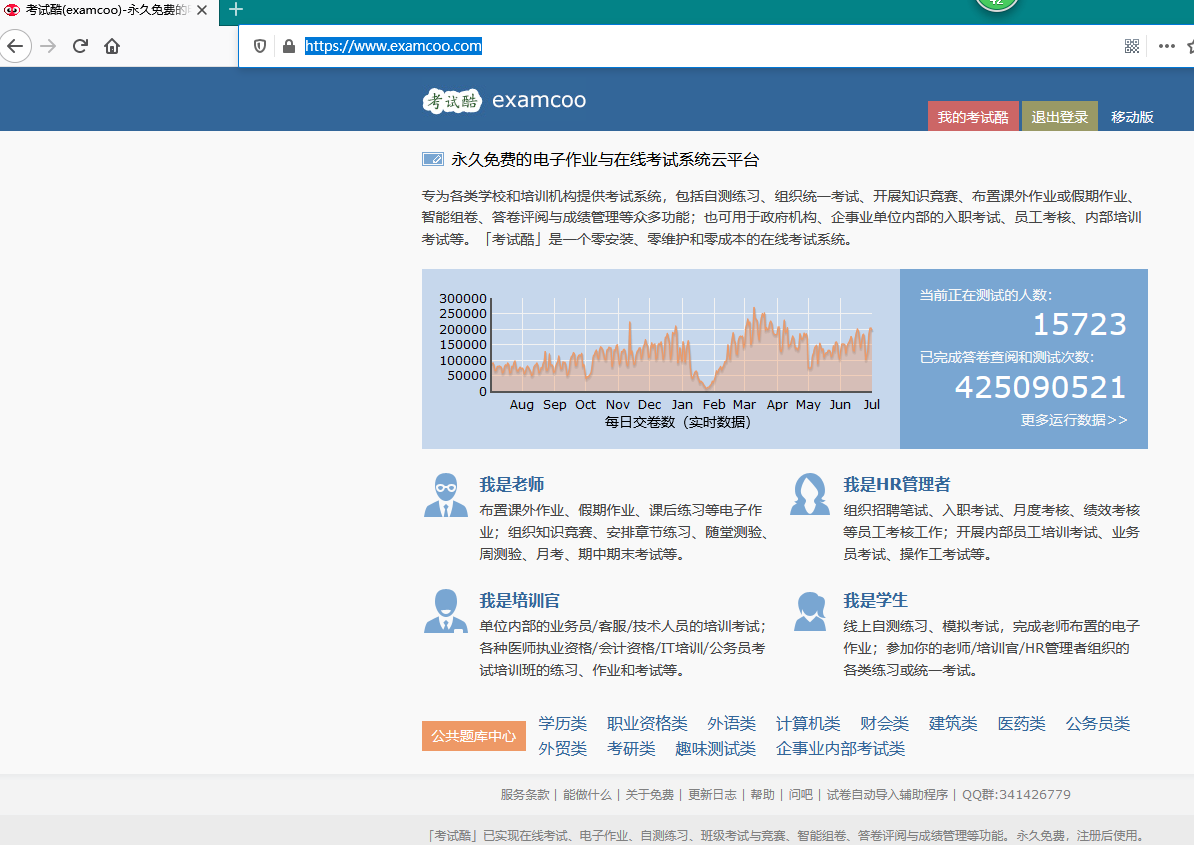
Task: Click the examcoo site name text
Action: (539, 100)
